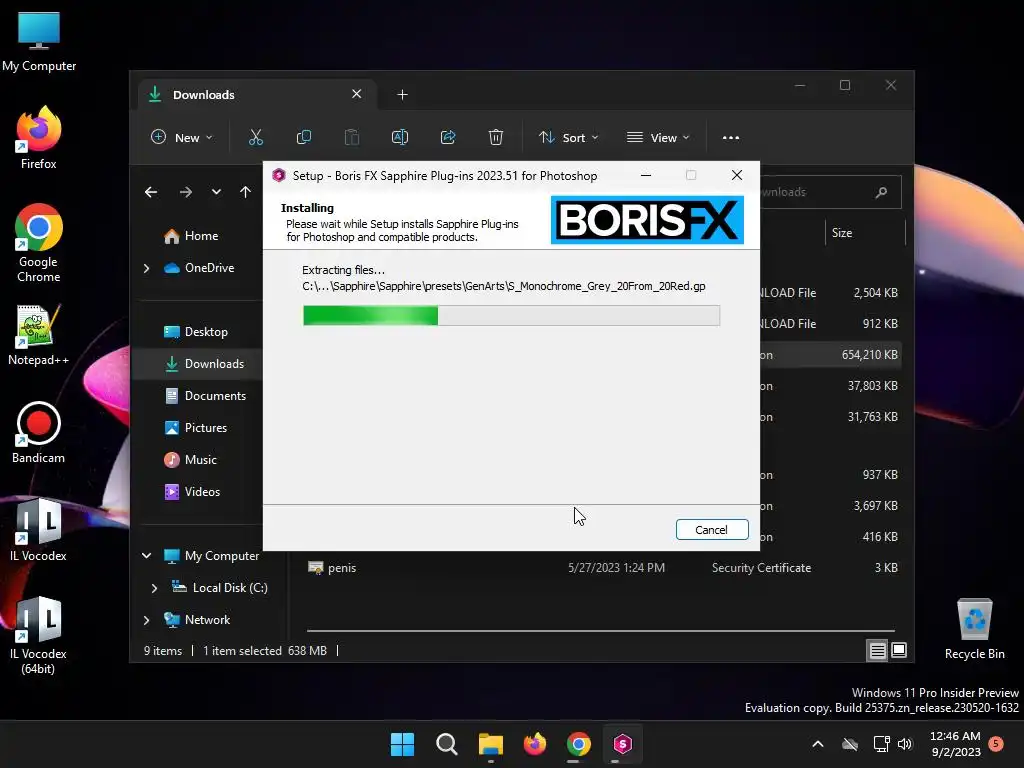Click the Cut icon in File Explorer toolbar
The width and height of the screenshot is (1024, 768).
point(255,137)
